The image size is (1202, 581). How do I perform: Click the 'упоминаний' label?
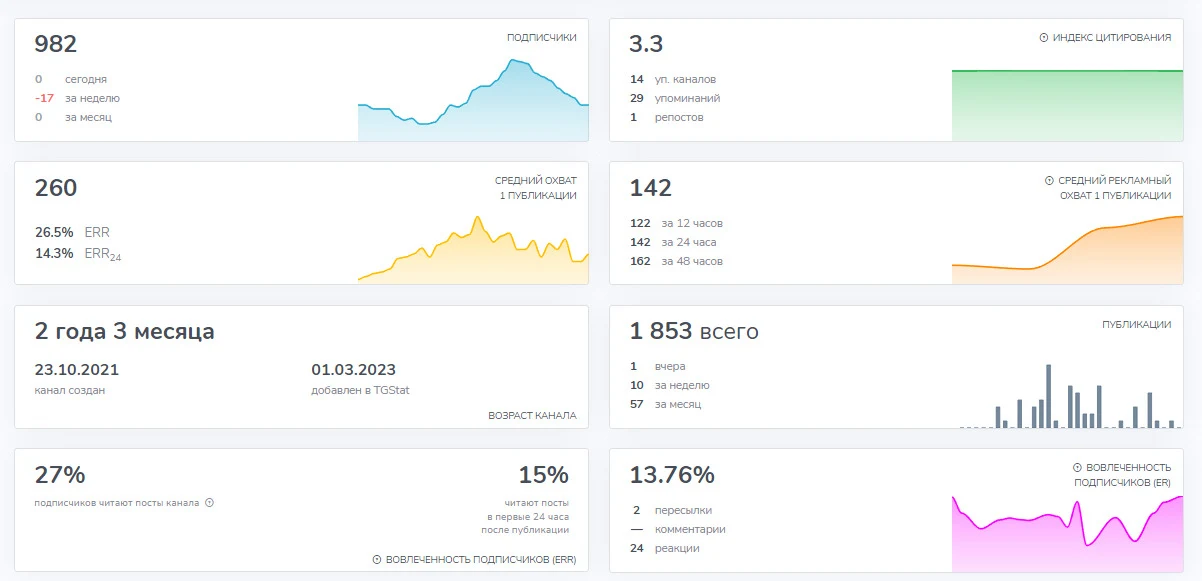click(x=687, y=98)
